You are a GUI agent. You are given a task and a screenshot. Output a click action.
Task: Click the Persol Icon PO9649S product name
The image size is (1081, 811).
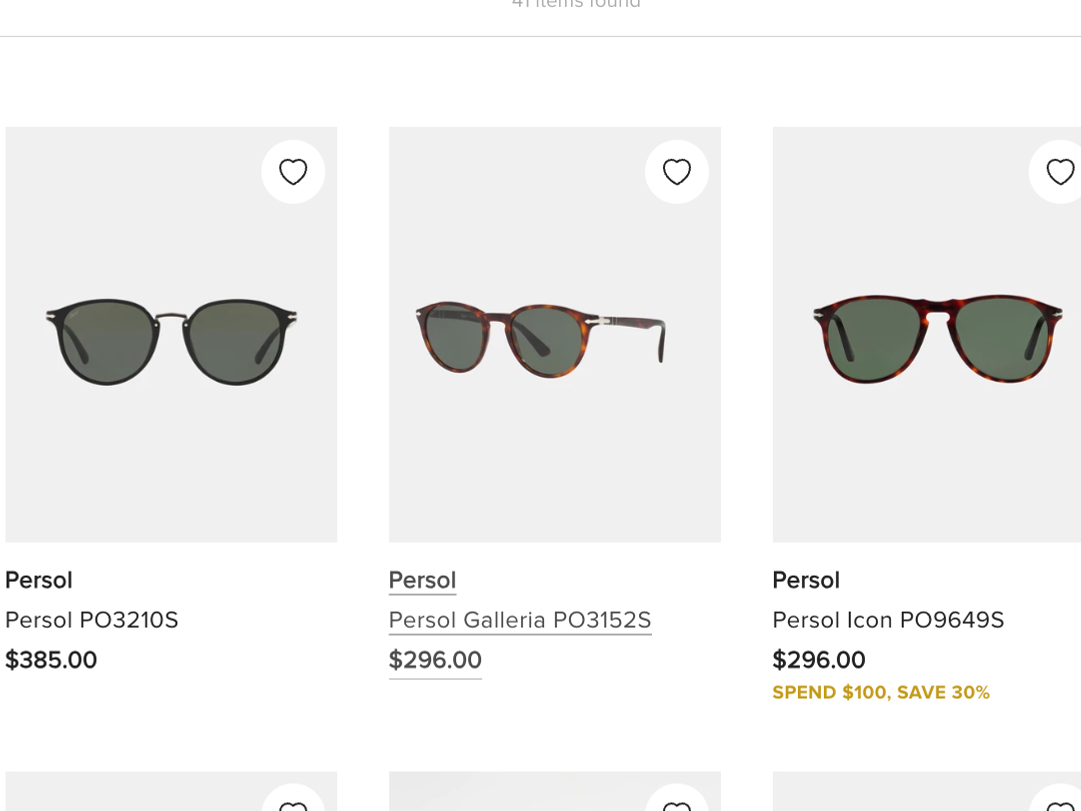tap(888, 620)
